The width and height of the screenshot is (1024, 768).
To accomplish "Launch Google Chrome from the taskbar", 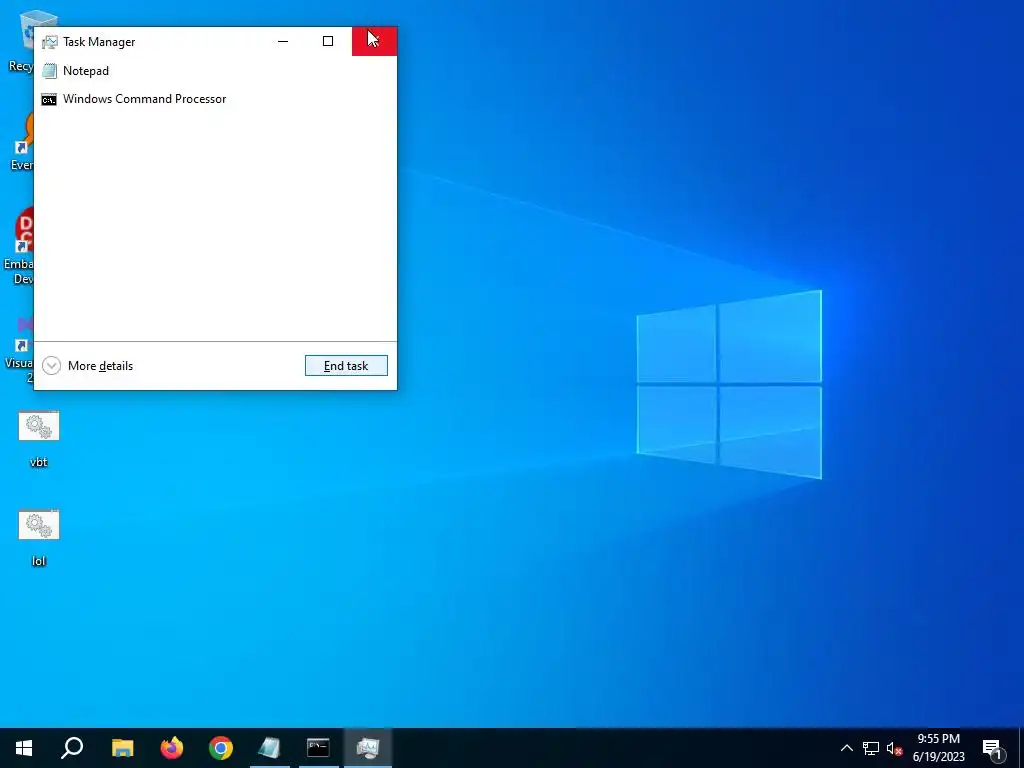I will [221, 748].
